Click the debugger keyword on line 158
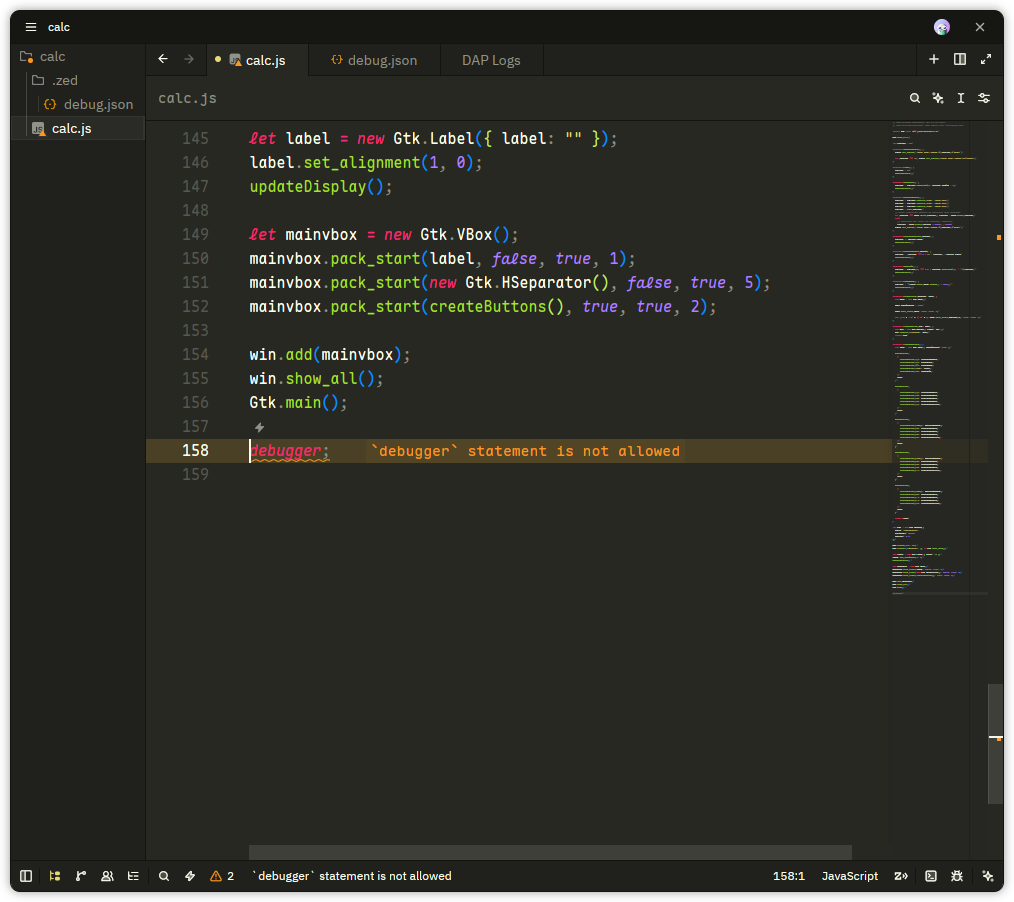 285,451
